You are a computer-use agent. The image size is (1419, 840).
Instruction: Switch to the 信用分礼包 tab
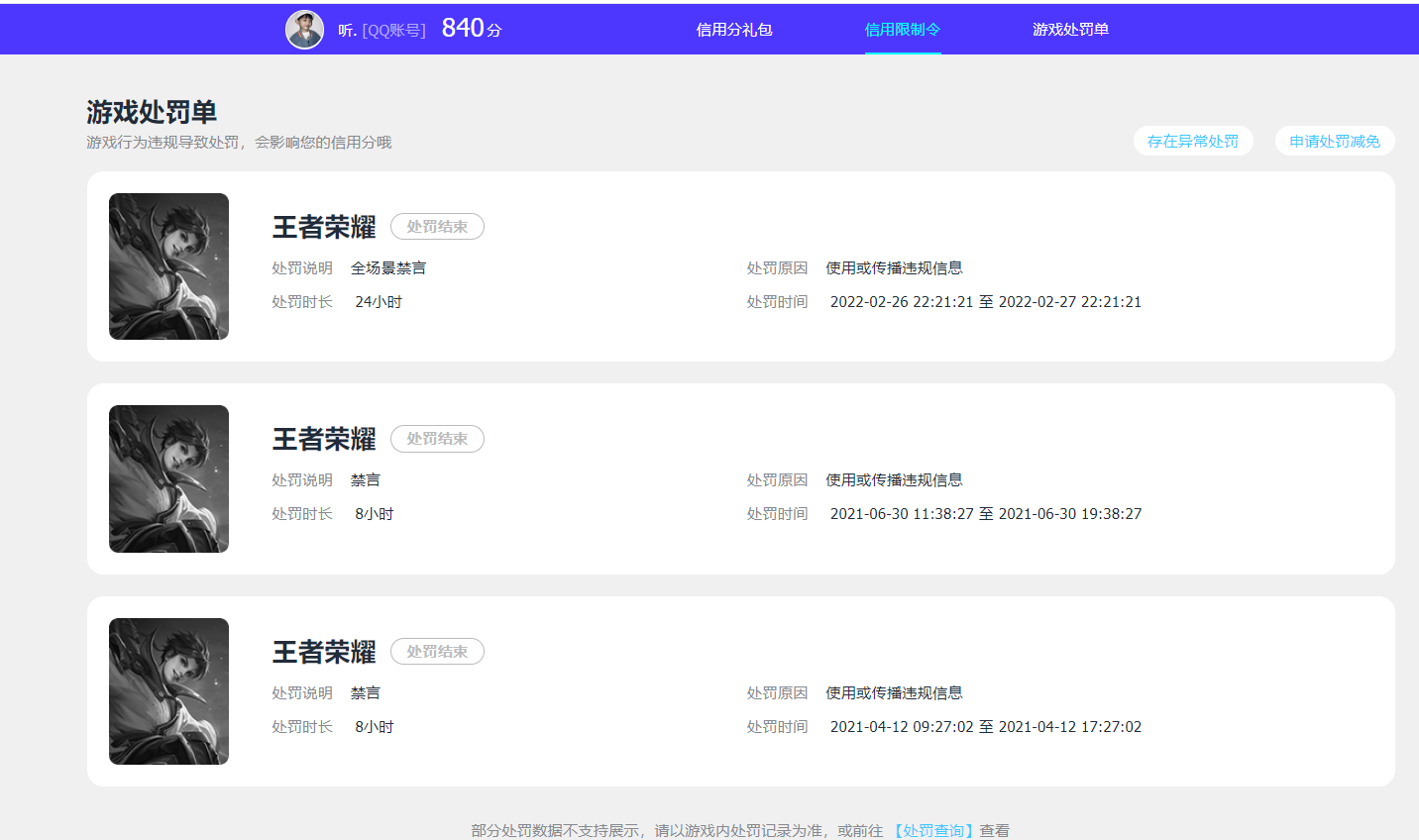733,30
